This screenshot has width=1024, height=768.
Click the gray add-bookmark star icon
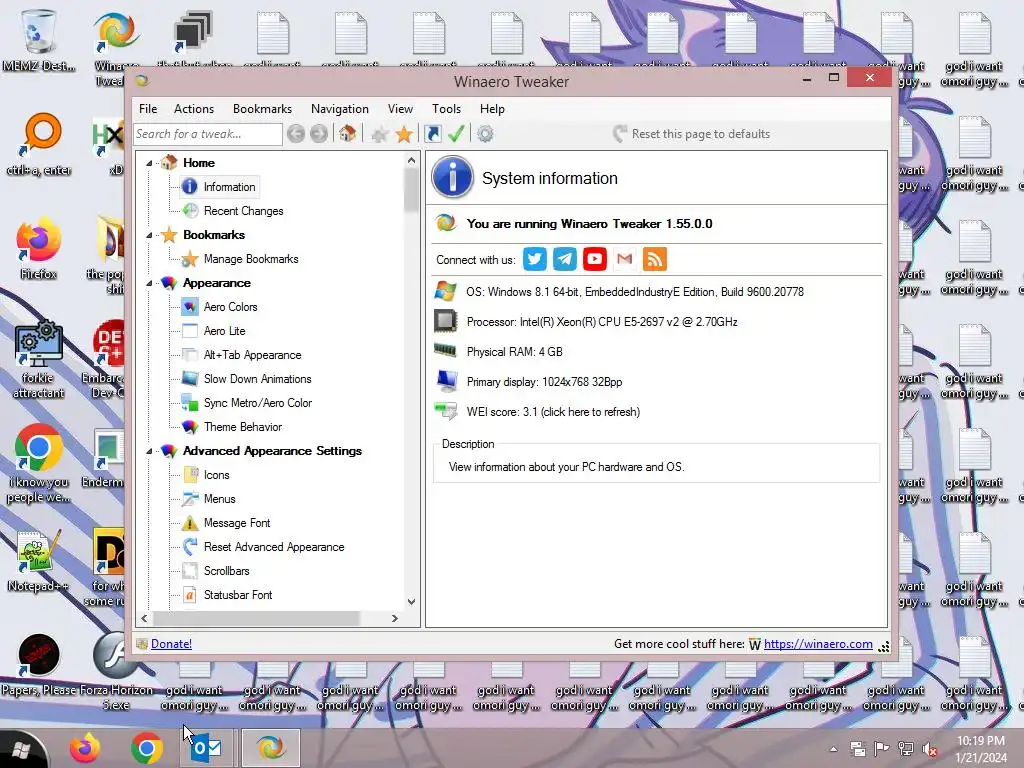pos(379,135)
